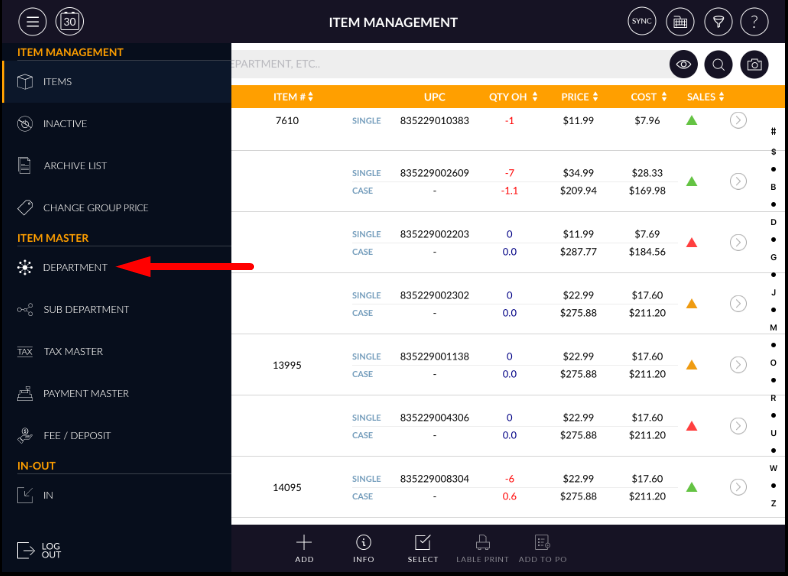Jump to letter M in alphabet index
The height and width of the screenshot is (576, 788).
[x=773, y=328]
